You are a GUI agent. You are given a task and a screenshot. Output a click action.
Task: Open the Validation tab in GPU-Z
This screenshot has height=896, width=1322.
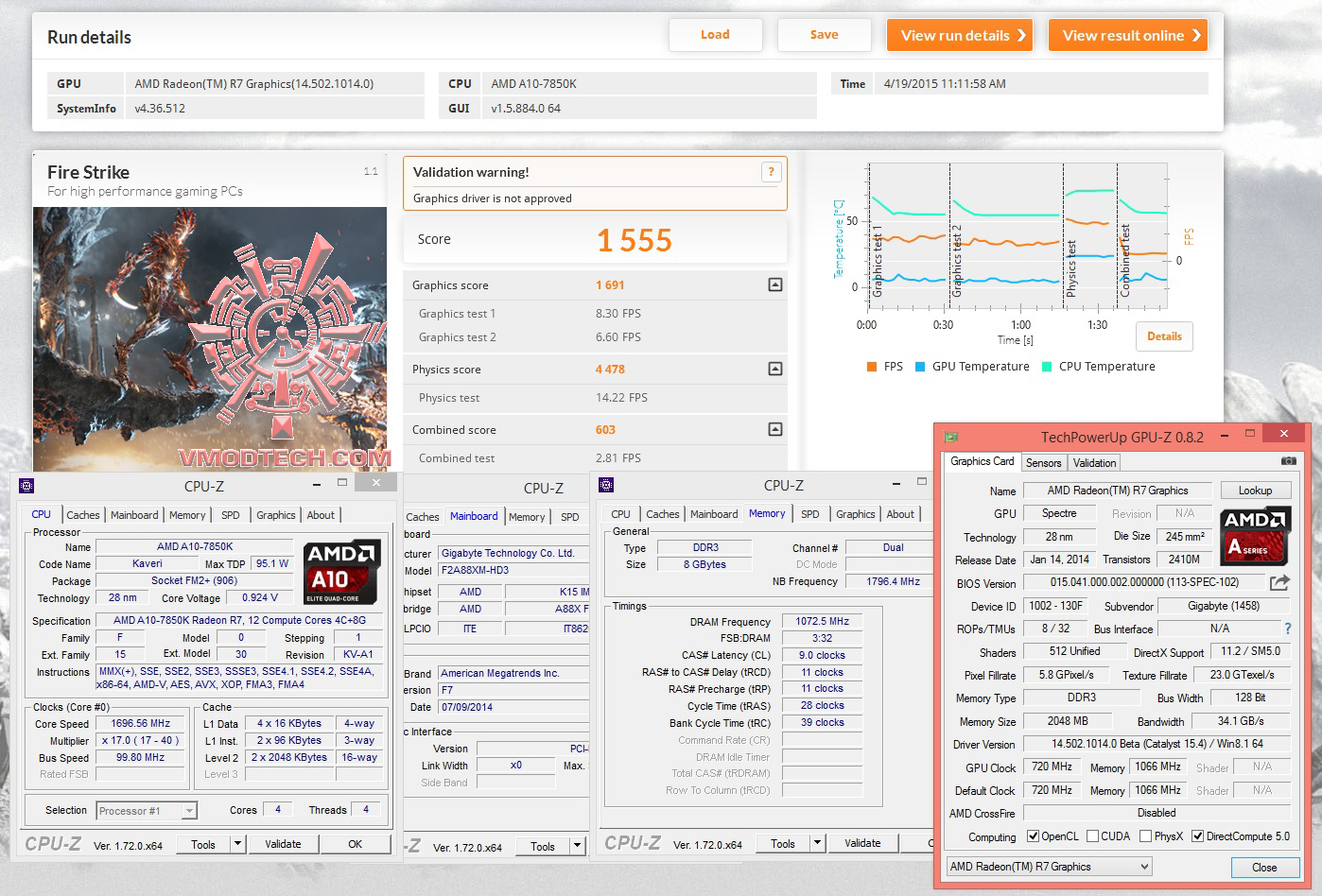(x=1094, y=463)
